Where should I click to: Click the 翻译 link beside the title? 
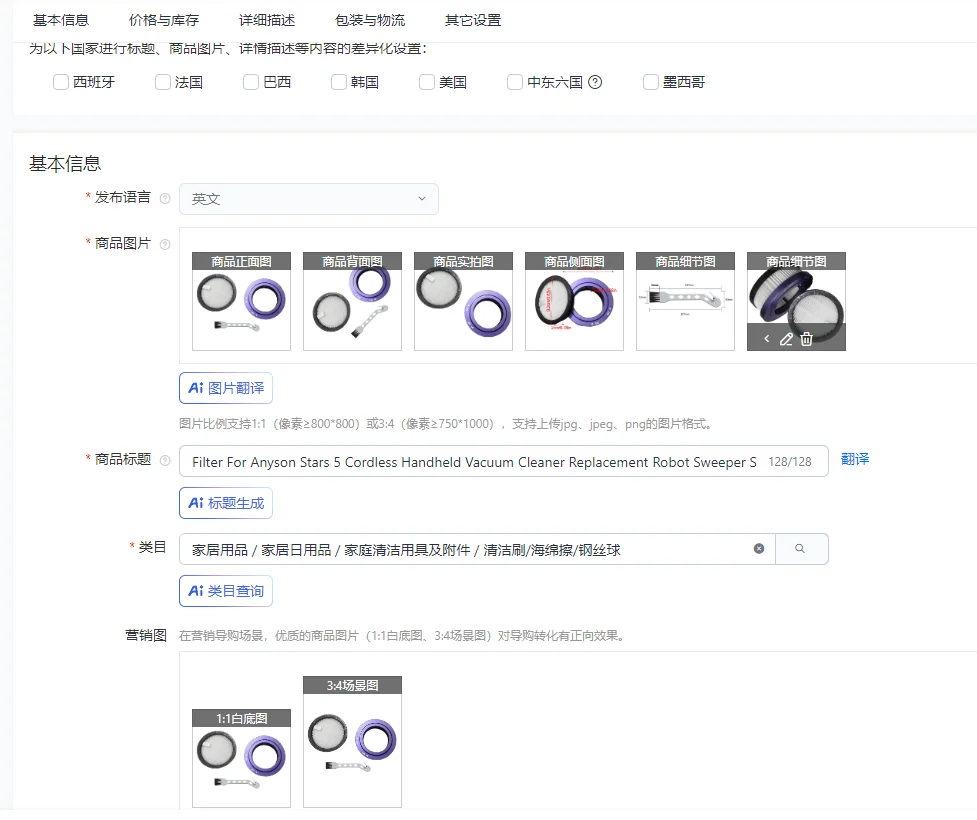855,459
